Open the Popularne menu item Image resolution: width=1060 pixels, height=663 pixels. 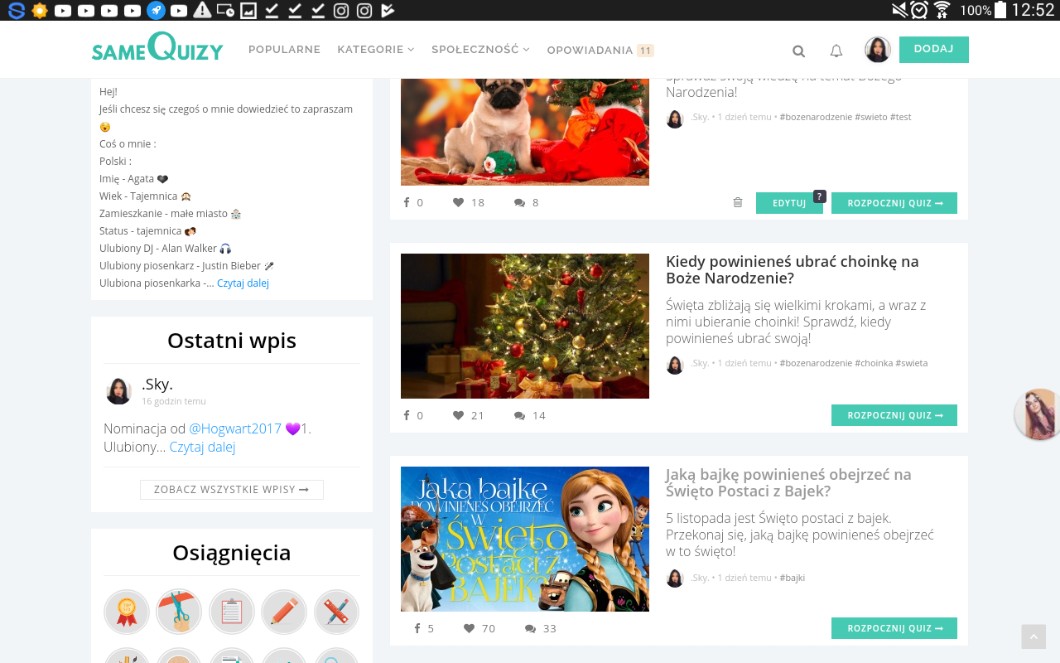tap(284, 50)
